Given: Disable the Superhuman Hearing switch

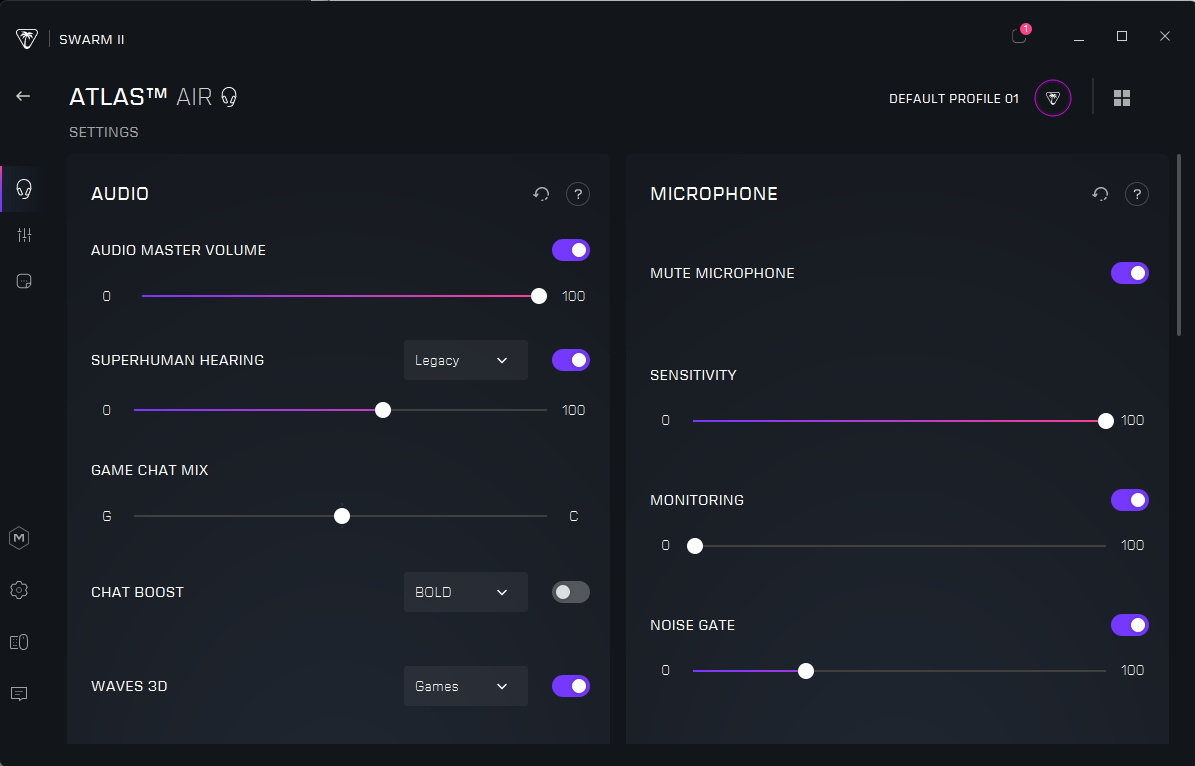Looking at the screenshot, I should coord(571,360).
